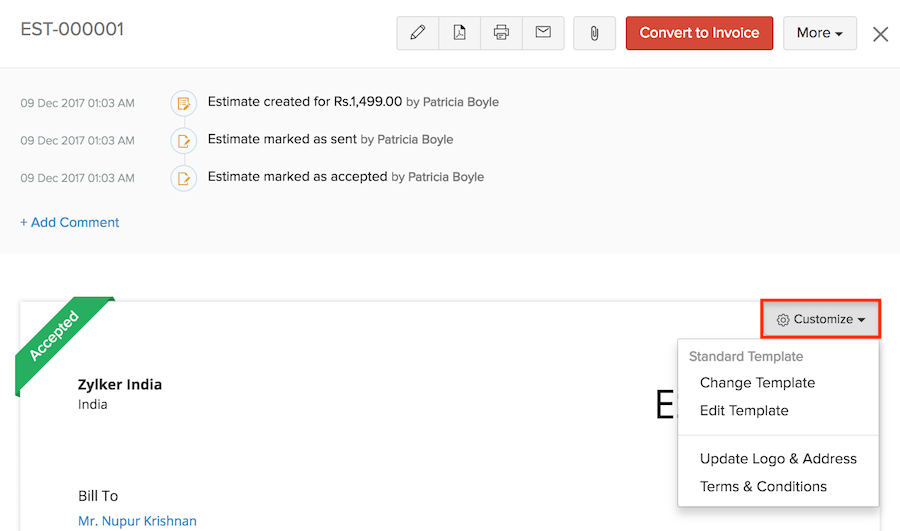
Task: Select Edit Template option
Action: [x=744, y=411]
